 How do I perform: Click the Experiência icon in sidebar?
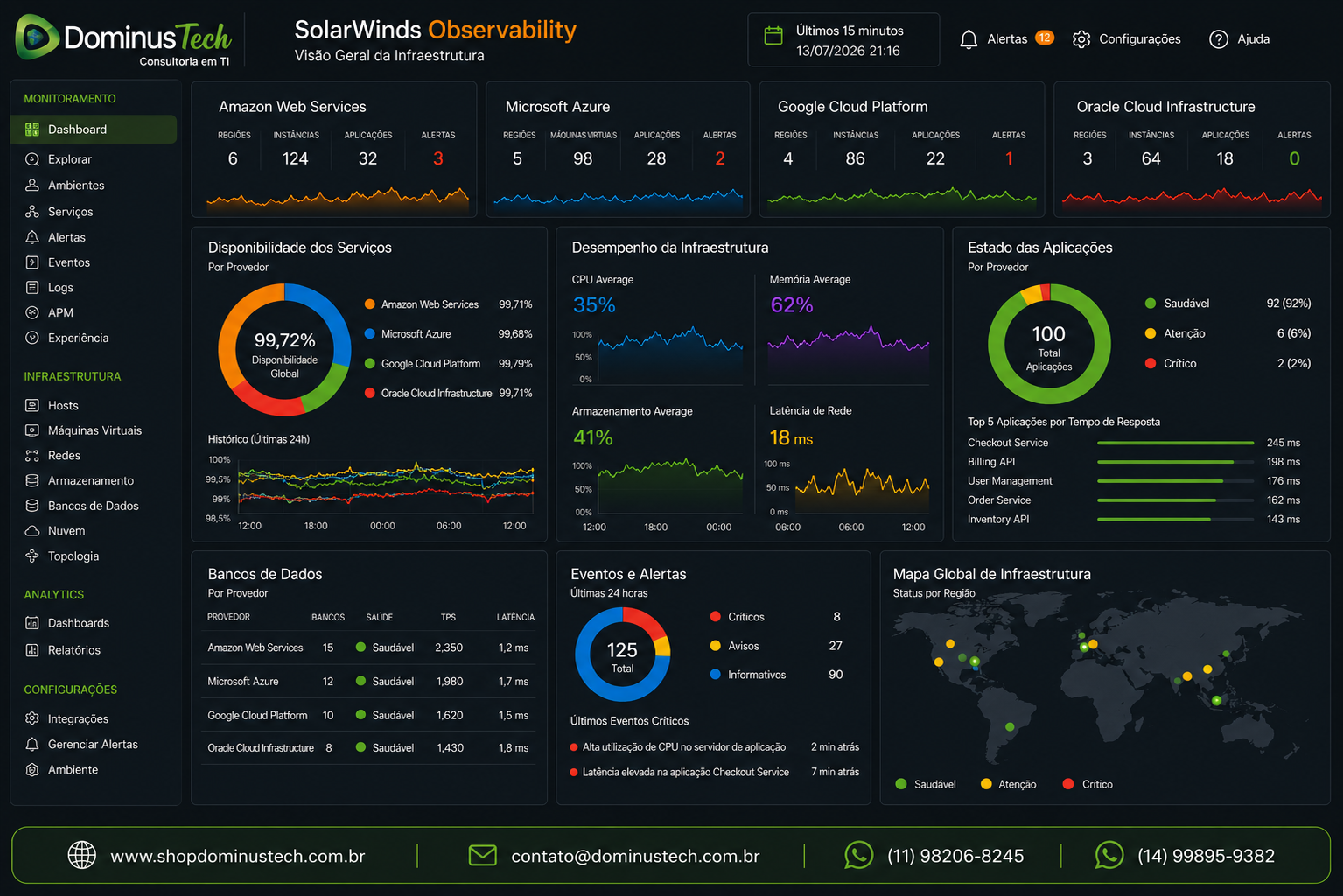pyautogui.click(x=32, y=338)
